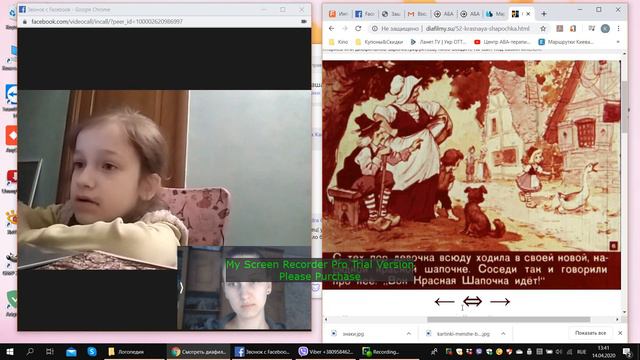This screenshot has width=640, height=360.
Task: Click the 'Показать все' downloads button
Action: coord(590,333)
